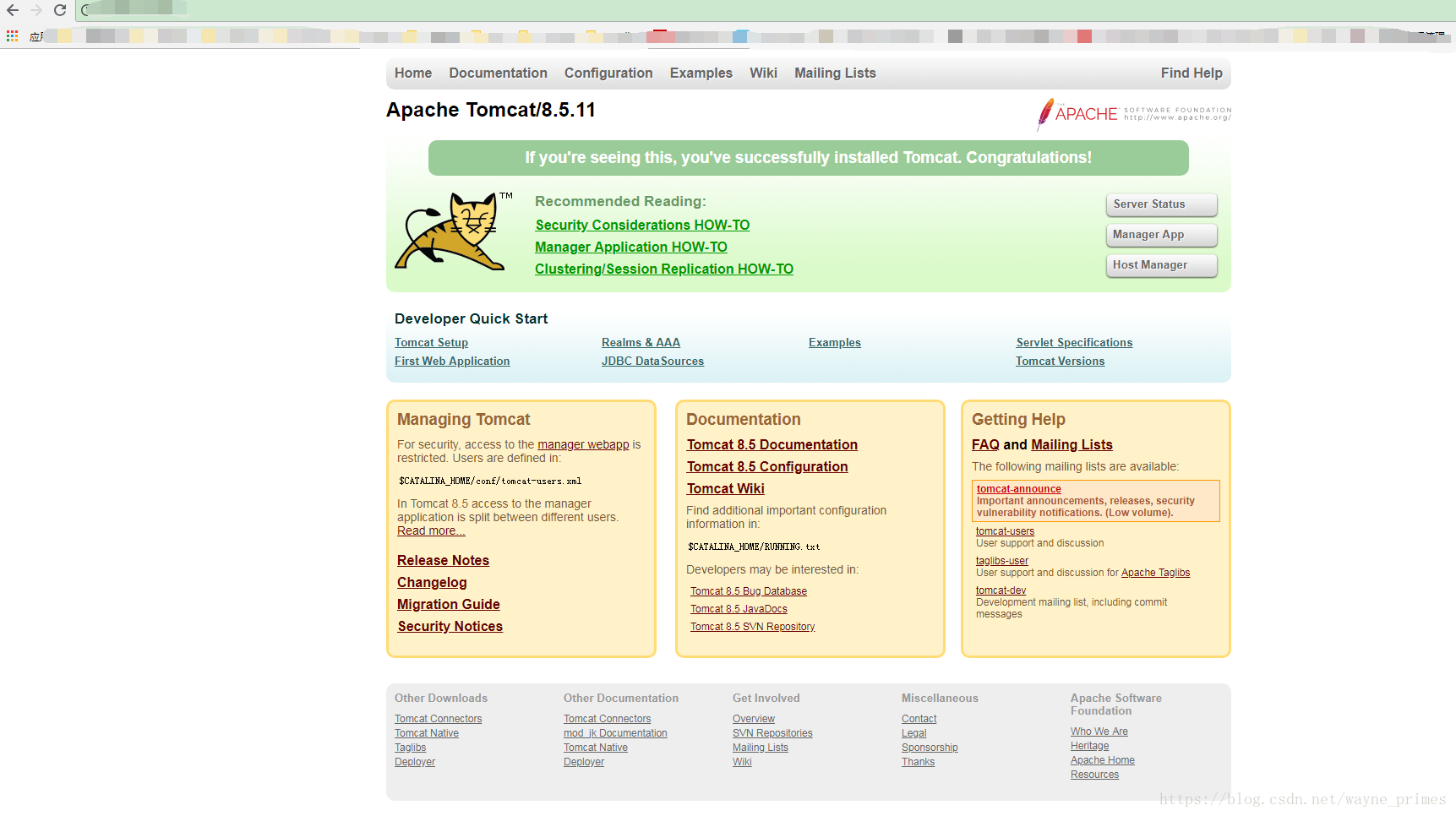Viewport: 1456px width, 816px height.
Task: Open Manager Application HOW-TO link
Action: [631, 248]
